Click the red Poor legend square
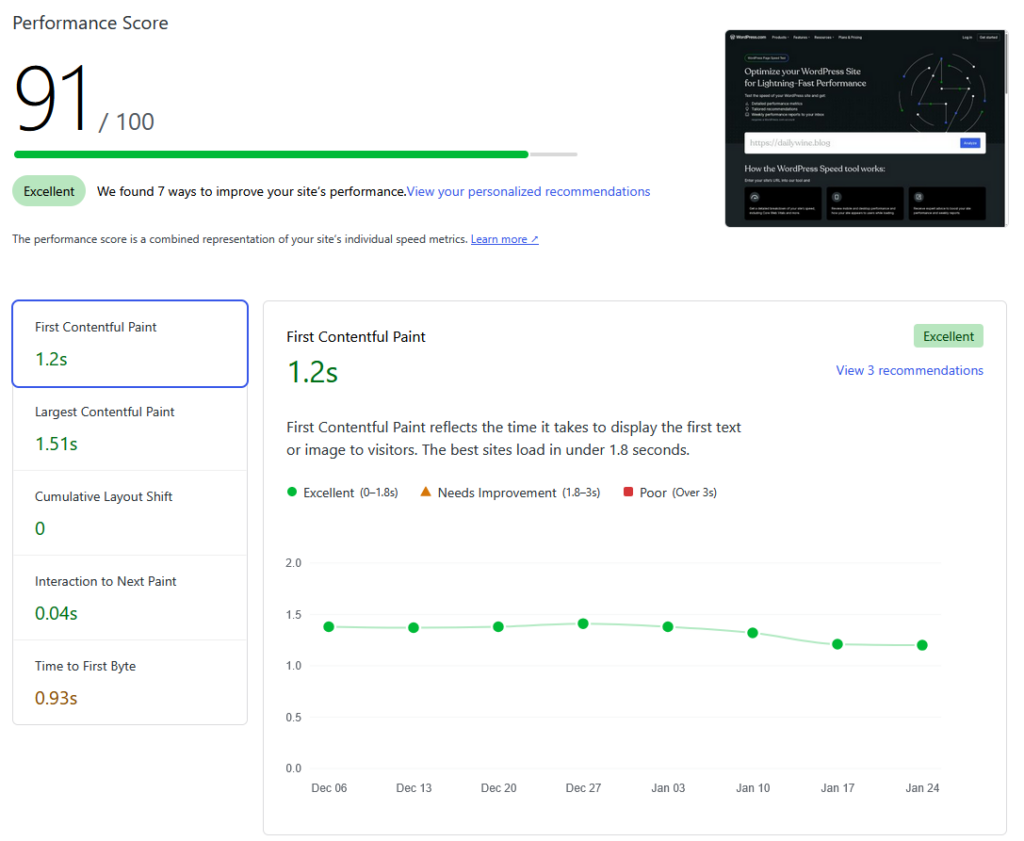 [x=628, y=492]
